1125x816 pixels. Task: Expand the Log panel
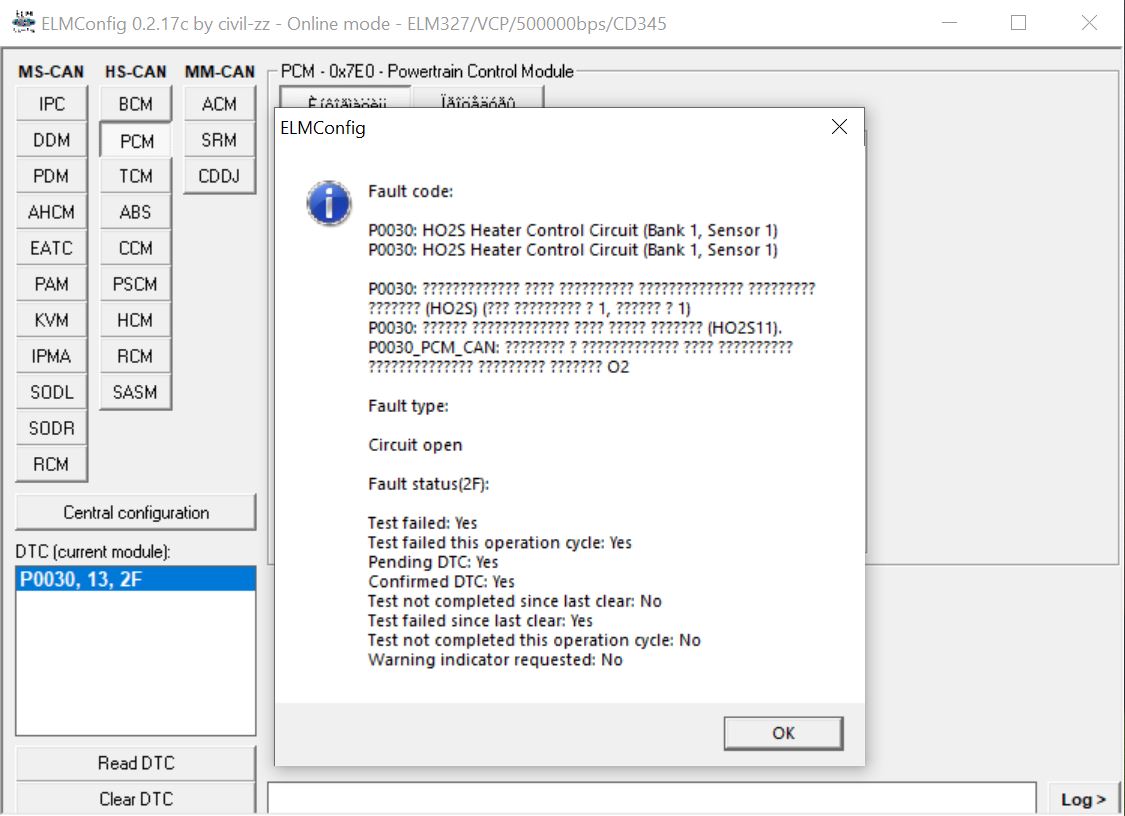pos(1083,799)
